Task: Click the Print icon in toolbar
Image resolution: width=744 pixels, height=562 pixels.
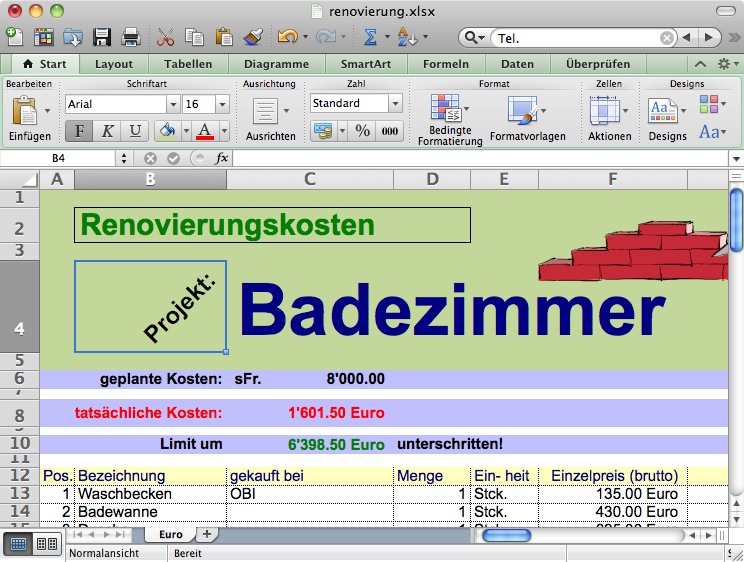Action: click(x=130, y=37)
